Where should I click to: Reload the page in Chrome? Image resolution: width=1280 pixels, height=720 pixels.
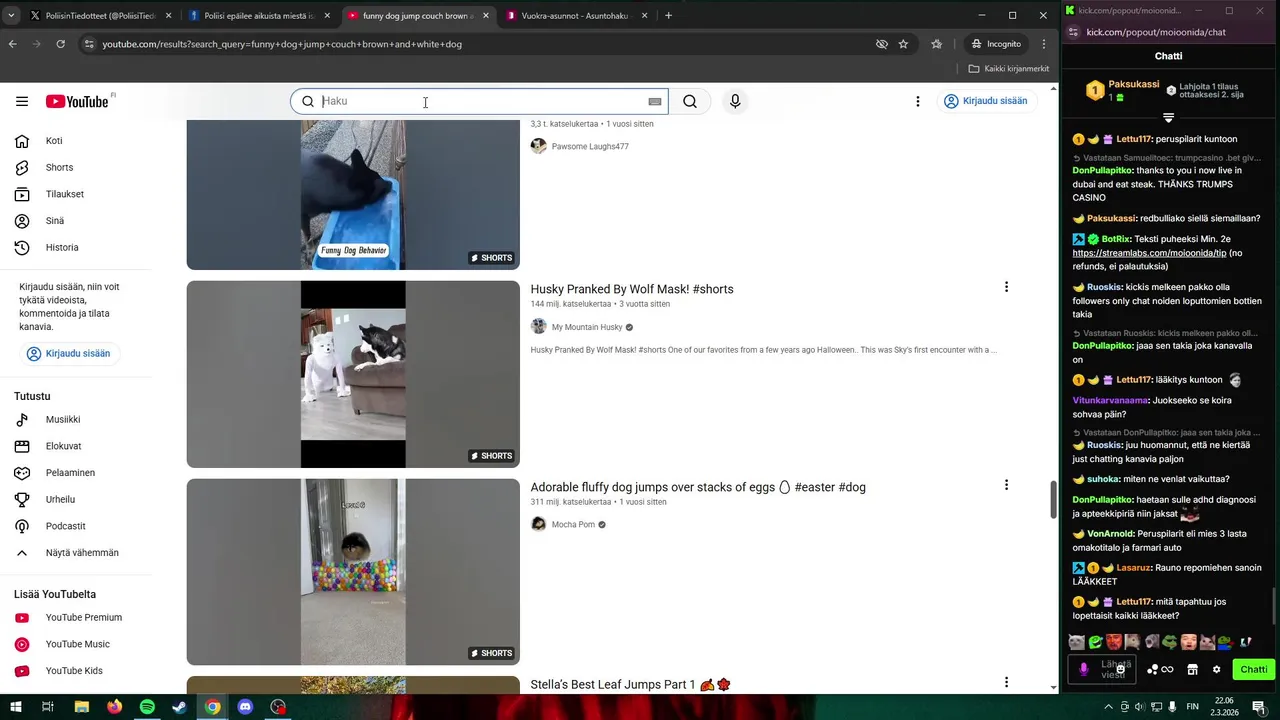coord(60,44)
